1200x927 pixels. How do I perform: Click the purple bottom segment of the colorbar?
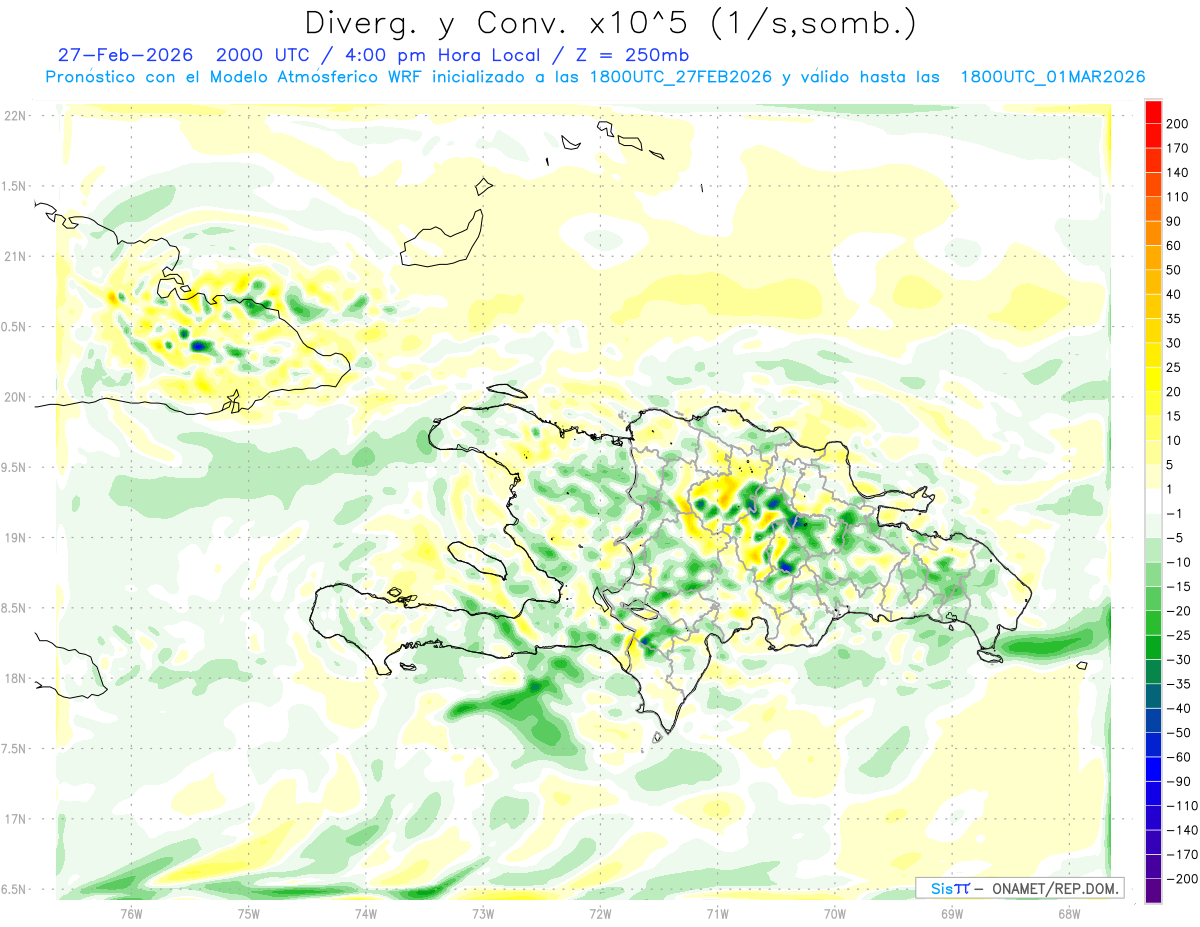[1153, 891]
